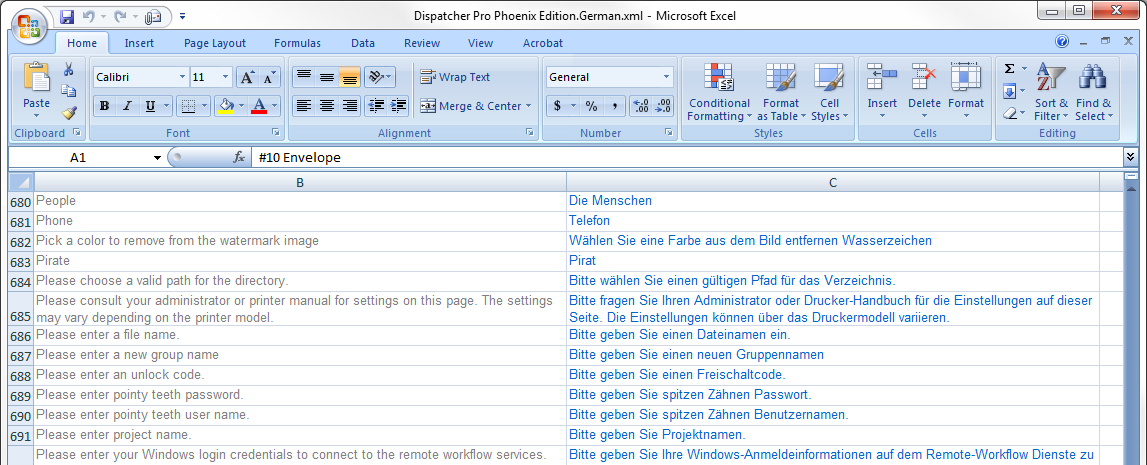Activate the Format Painter brush

pyautogui.click(x=69, y=113)
